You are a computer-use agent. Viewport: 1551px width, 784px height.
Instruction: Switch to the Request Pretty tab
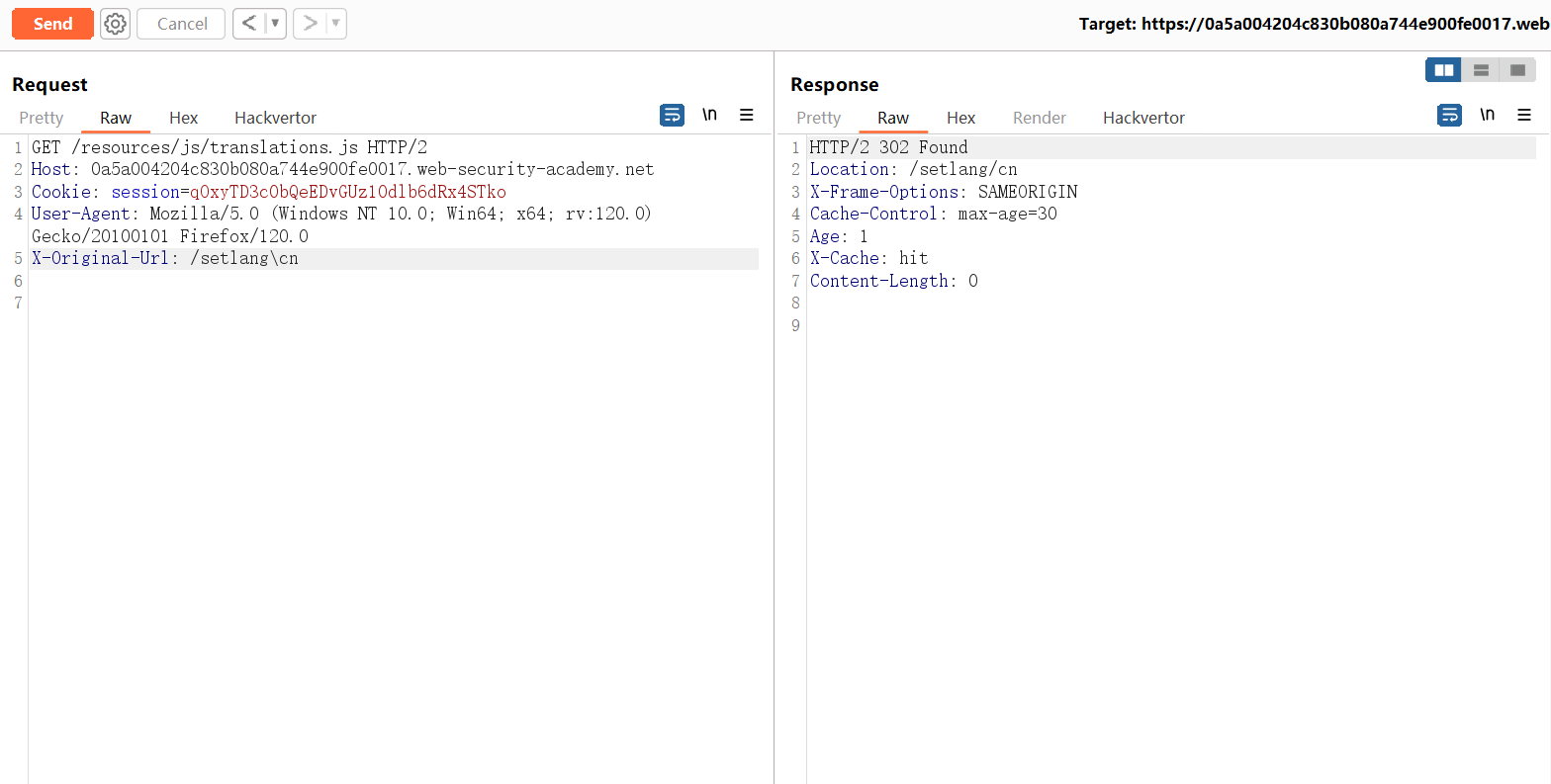pyautogui.click(x=42, y=118)
